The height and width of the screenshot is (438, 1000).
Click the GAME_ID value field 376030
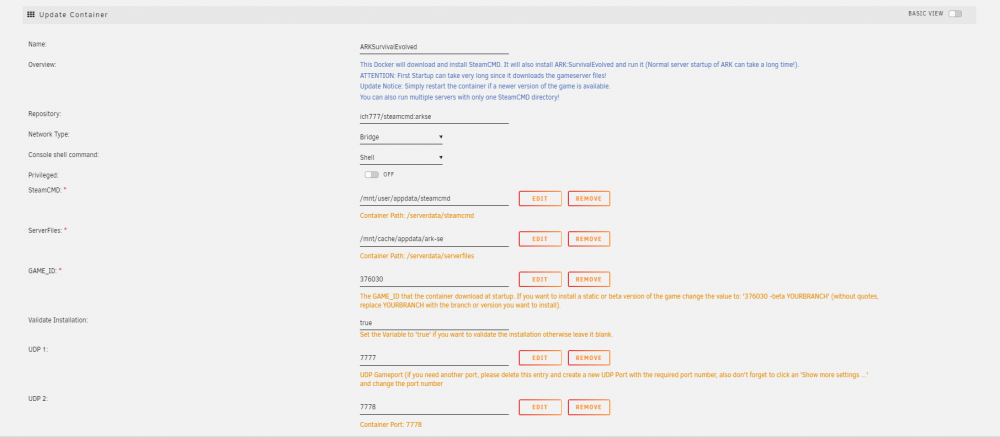[434, 279]
